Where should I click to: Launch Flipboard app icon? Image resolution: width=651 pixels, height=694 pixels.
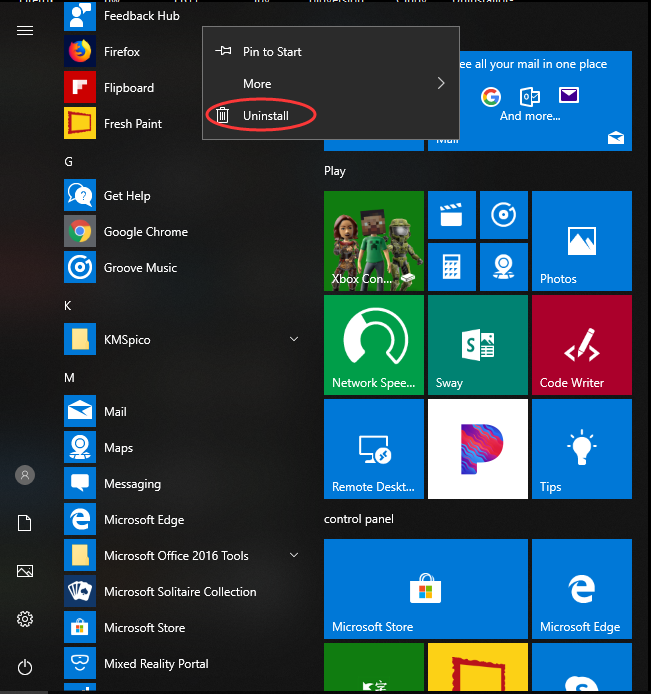pos(80,87)
